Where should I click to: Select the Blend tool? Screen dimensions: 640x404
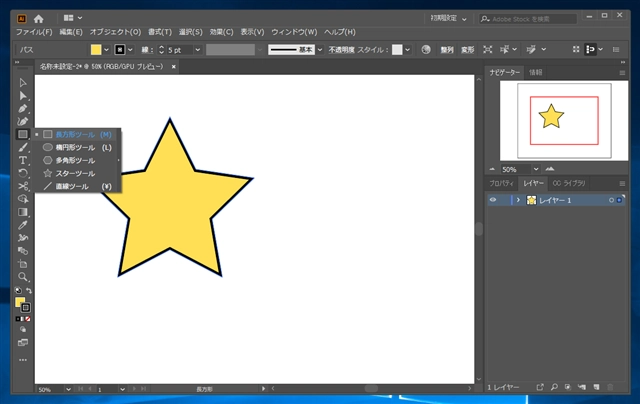coord(23,251)
